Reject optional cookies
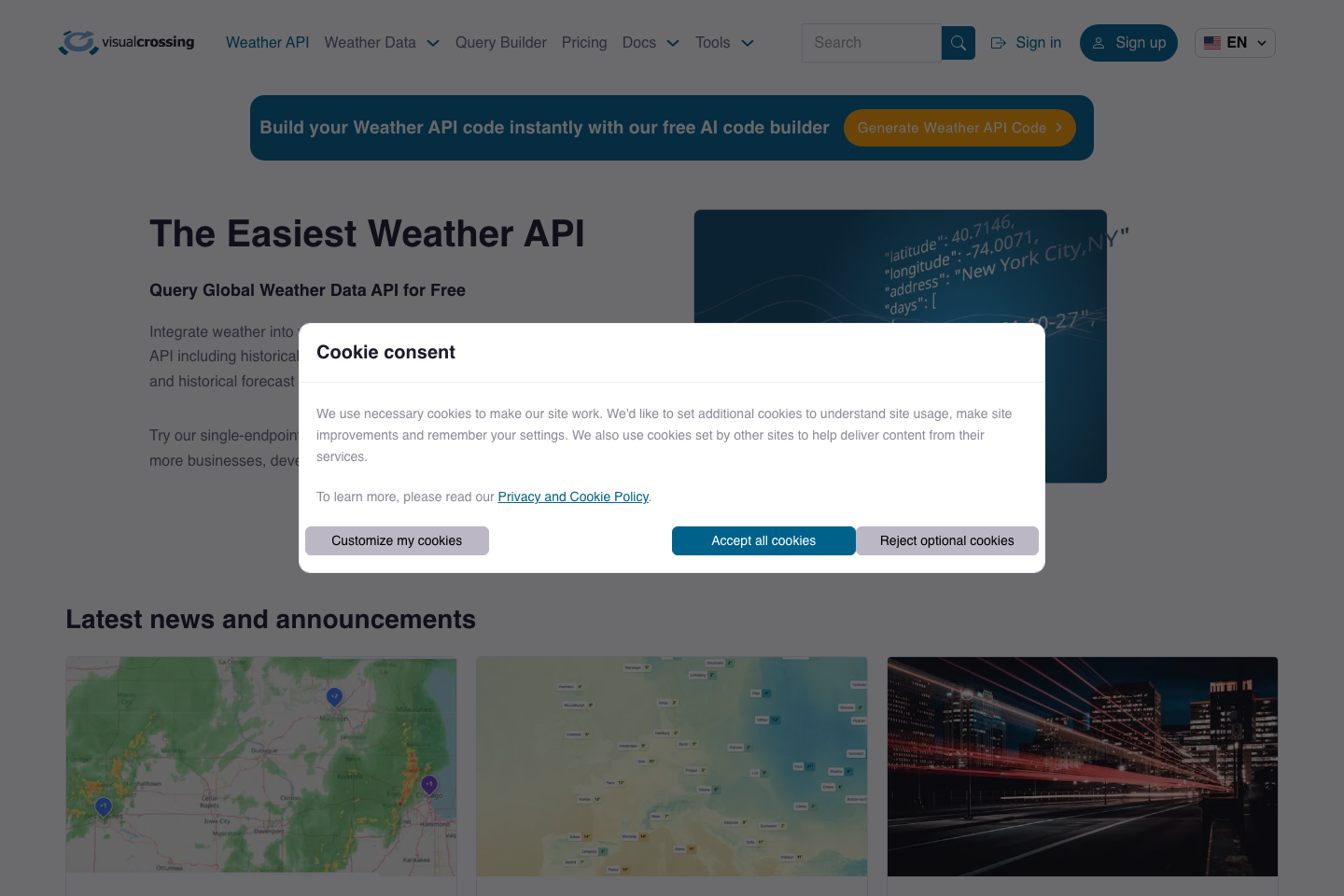Viewport: 1344px width, 896px height. pyautogui.click(x=946, y=540)
